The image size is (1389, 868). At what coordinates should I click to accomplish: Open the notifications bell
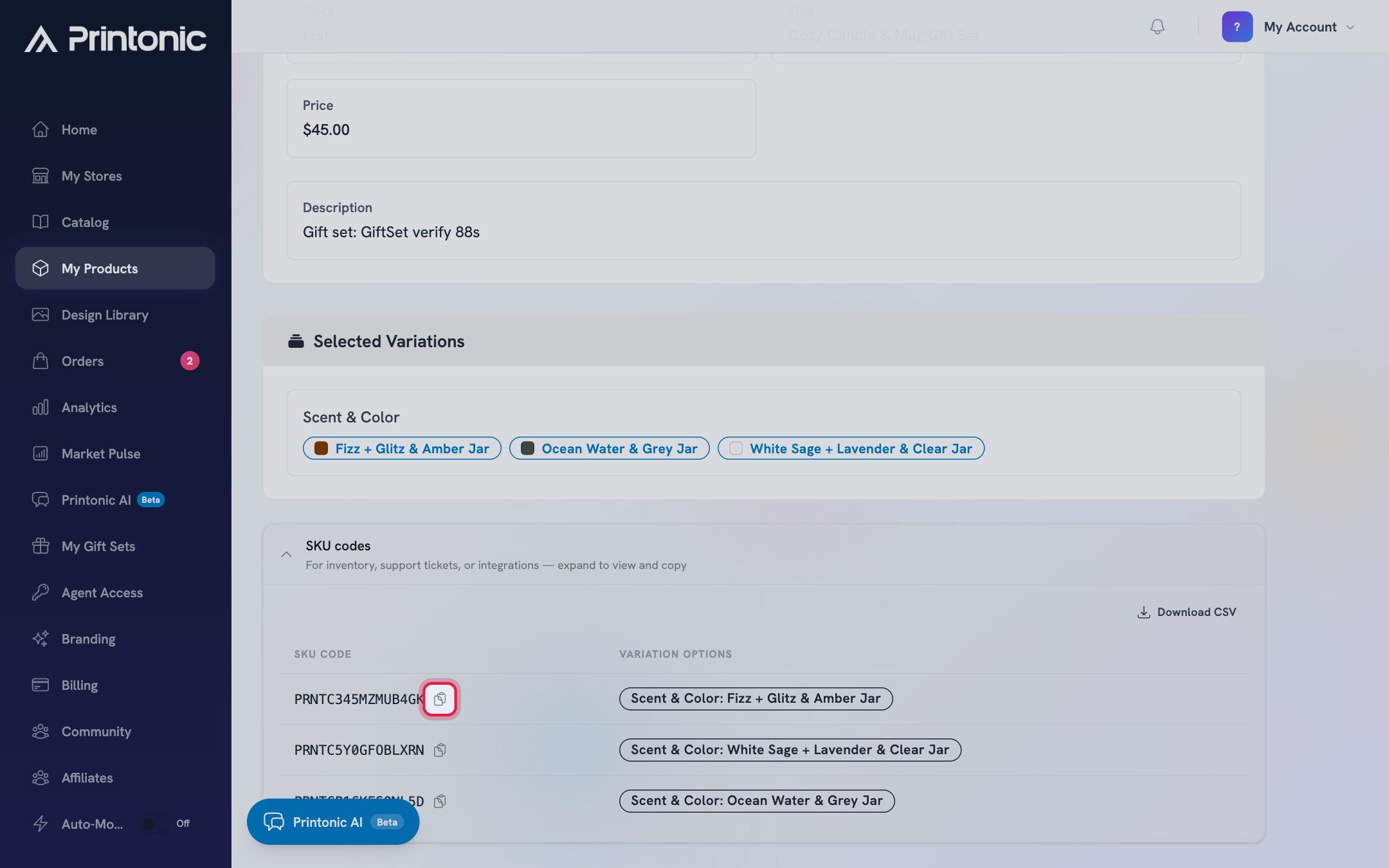click(x=1157, y=27)
